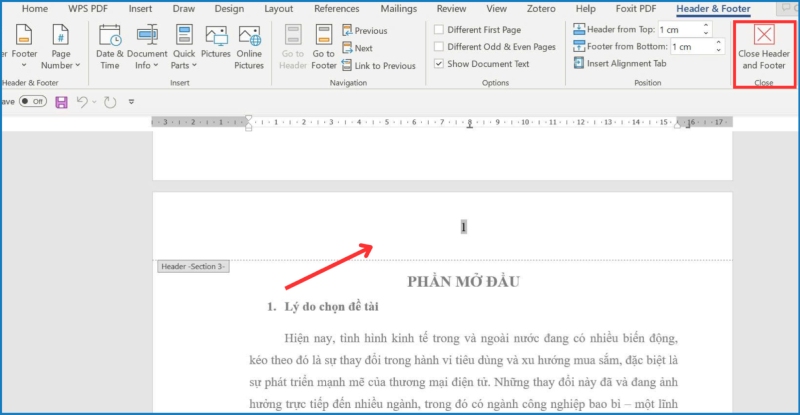Click the Header from Top icon
The width and height of the screenshot is (800, 415).
click(579, 29)
